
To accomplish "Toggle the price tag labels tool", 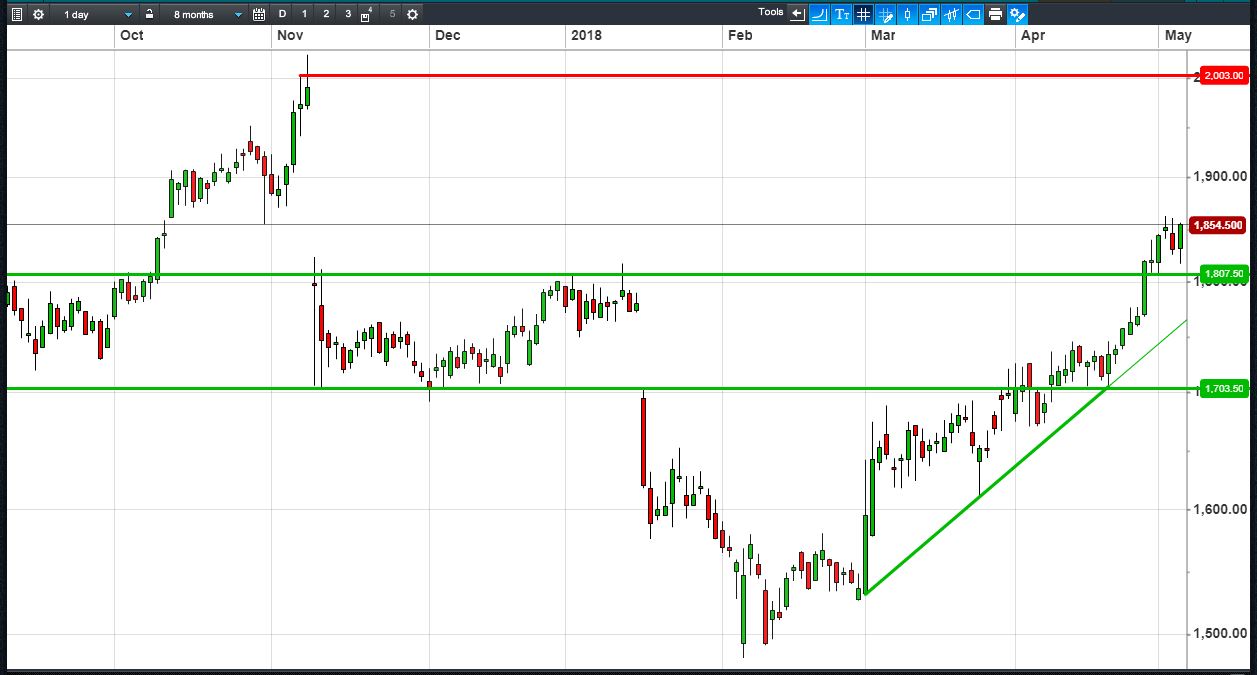I will pos(973,14).
